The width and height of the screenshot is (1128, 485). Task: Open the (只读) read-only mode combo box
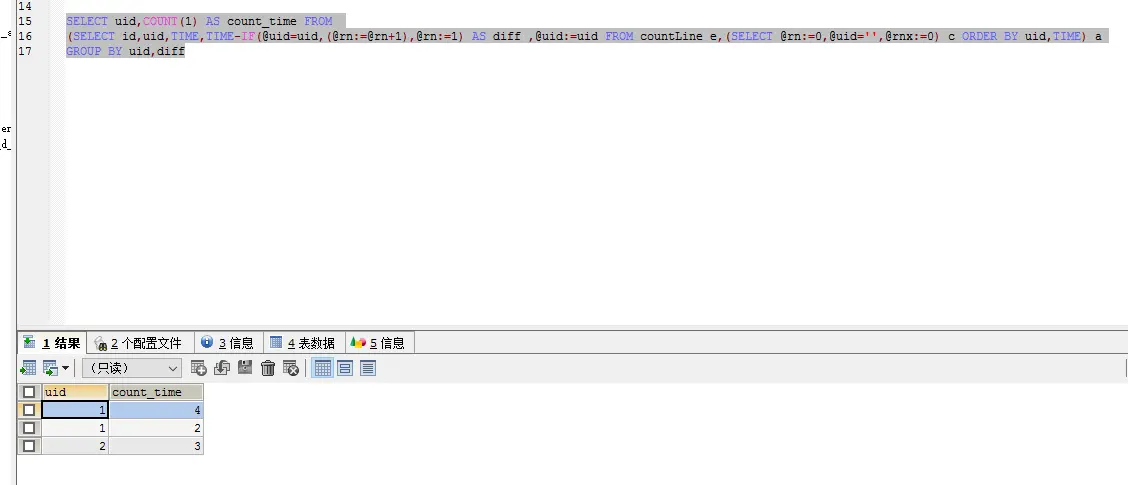pyautogui.click(x=132, y=368)
